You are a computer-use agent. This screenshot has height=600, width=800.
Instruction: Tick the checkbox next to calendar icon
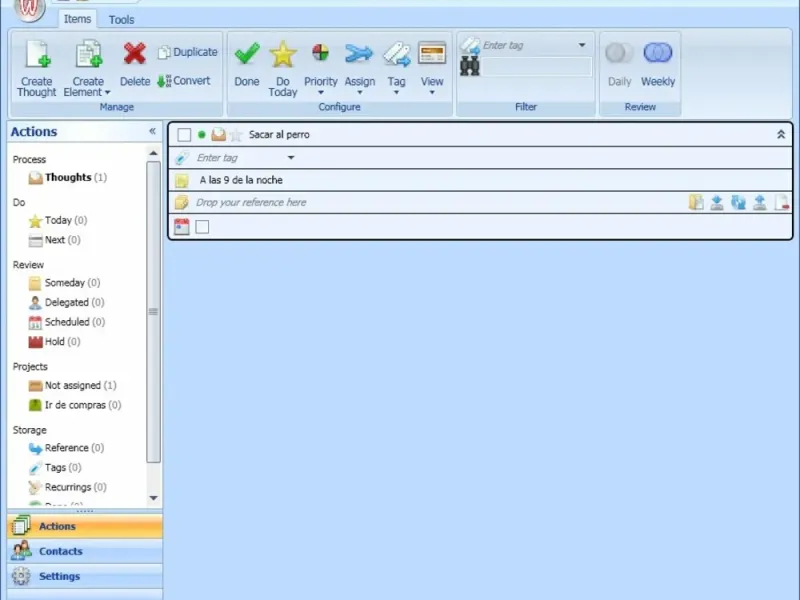[x=202, y=227]
